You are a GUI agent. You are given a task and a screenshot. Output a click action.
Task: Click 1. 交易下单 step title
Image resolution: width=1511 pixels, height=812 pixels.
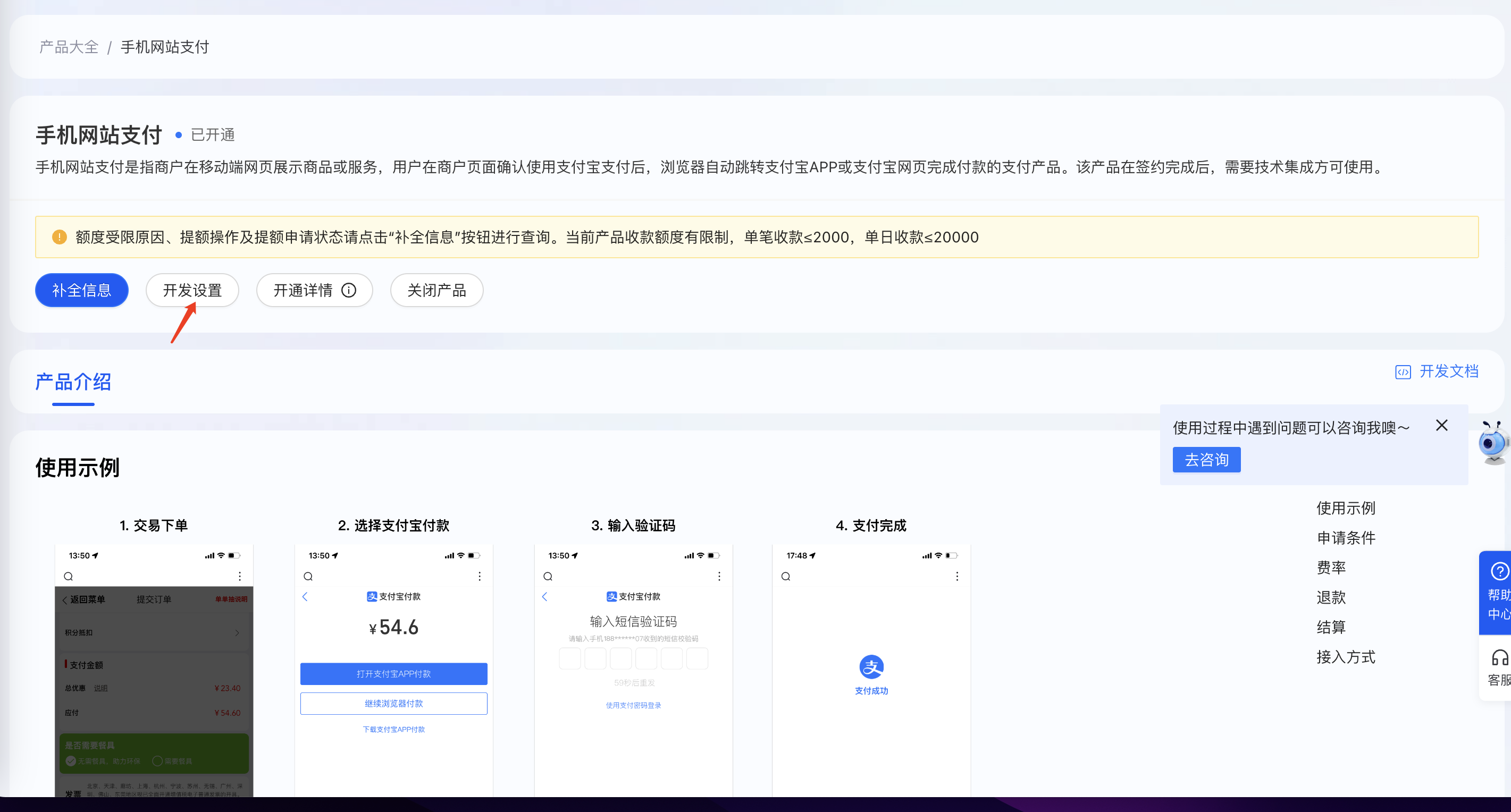click(154, 526)
